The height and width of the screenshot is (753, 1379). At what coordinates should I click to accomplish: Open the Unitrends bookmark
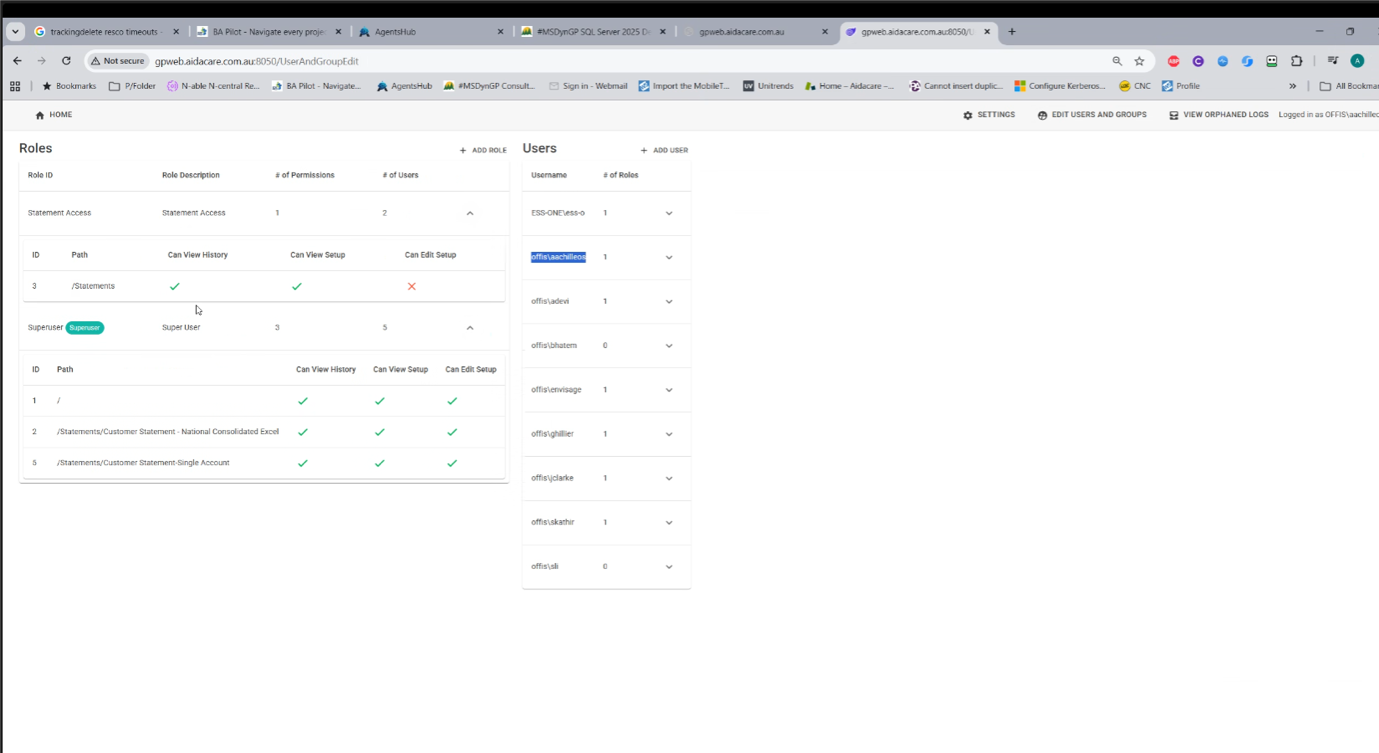pos(768,86)
